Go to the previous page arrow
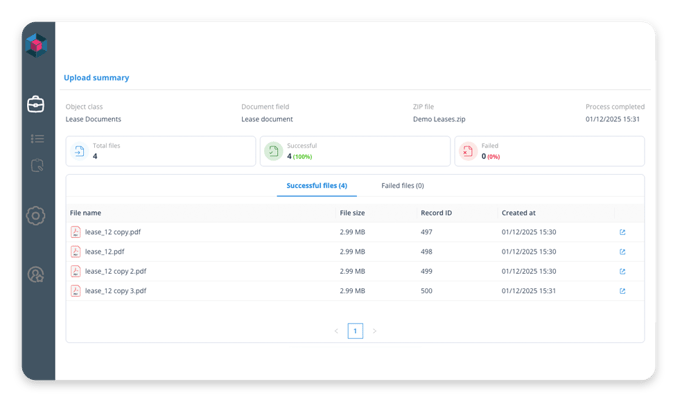Image resolution: width=680 pixels, height=402 pixels. click(x=336, y=331)
